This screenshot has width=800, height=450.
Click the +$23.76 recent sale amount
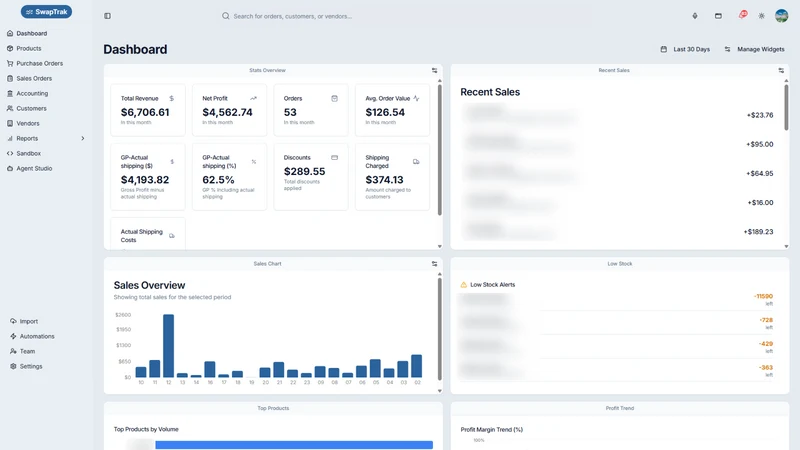tap(760, 115)
